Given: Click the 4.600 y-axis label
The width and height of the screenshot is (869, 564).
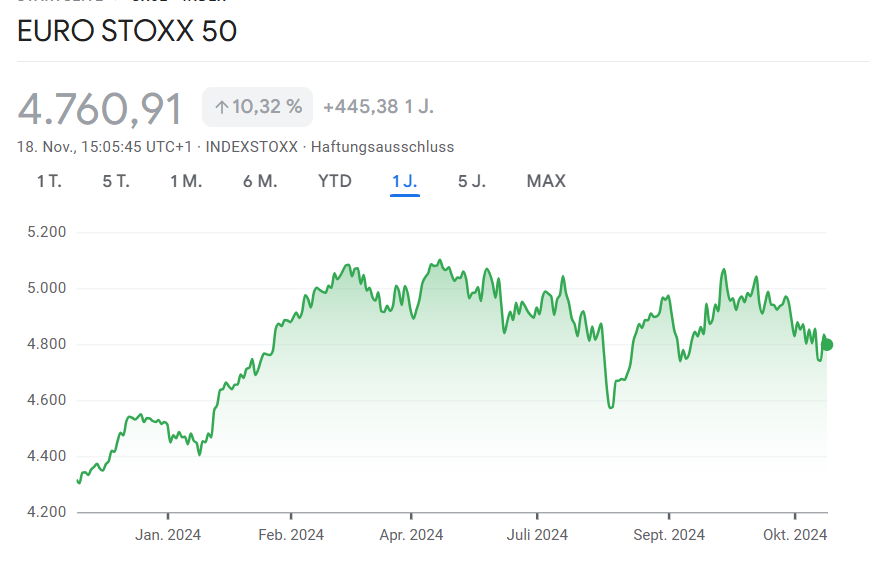Looking at the screenshot, I should click(x=47, y=399).
